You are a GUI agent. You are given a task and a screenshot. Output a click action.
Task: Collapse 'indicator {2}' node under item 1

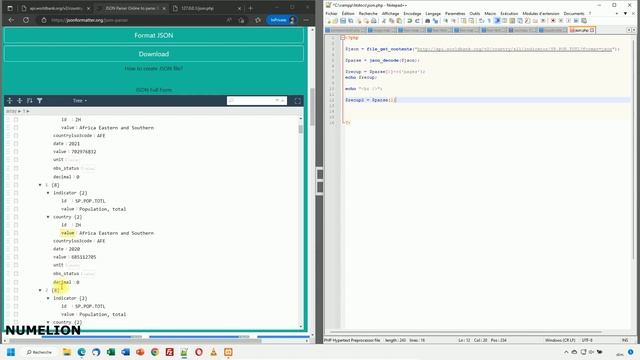pos(48,193)
